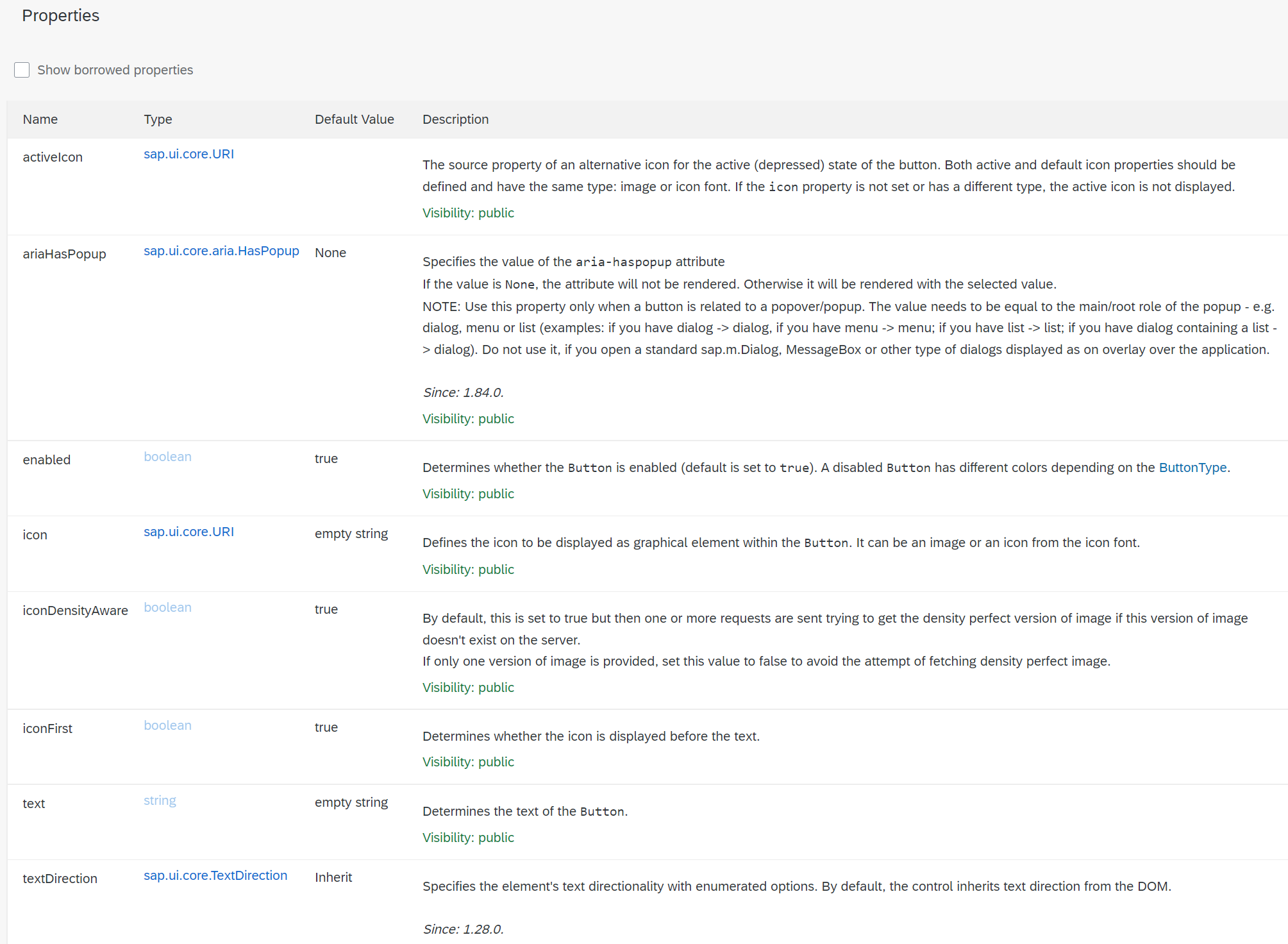
Task: Select the activeIcon property name
Action: point(53,157)
